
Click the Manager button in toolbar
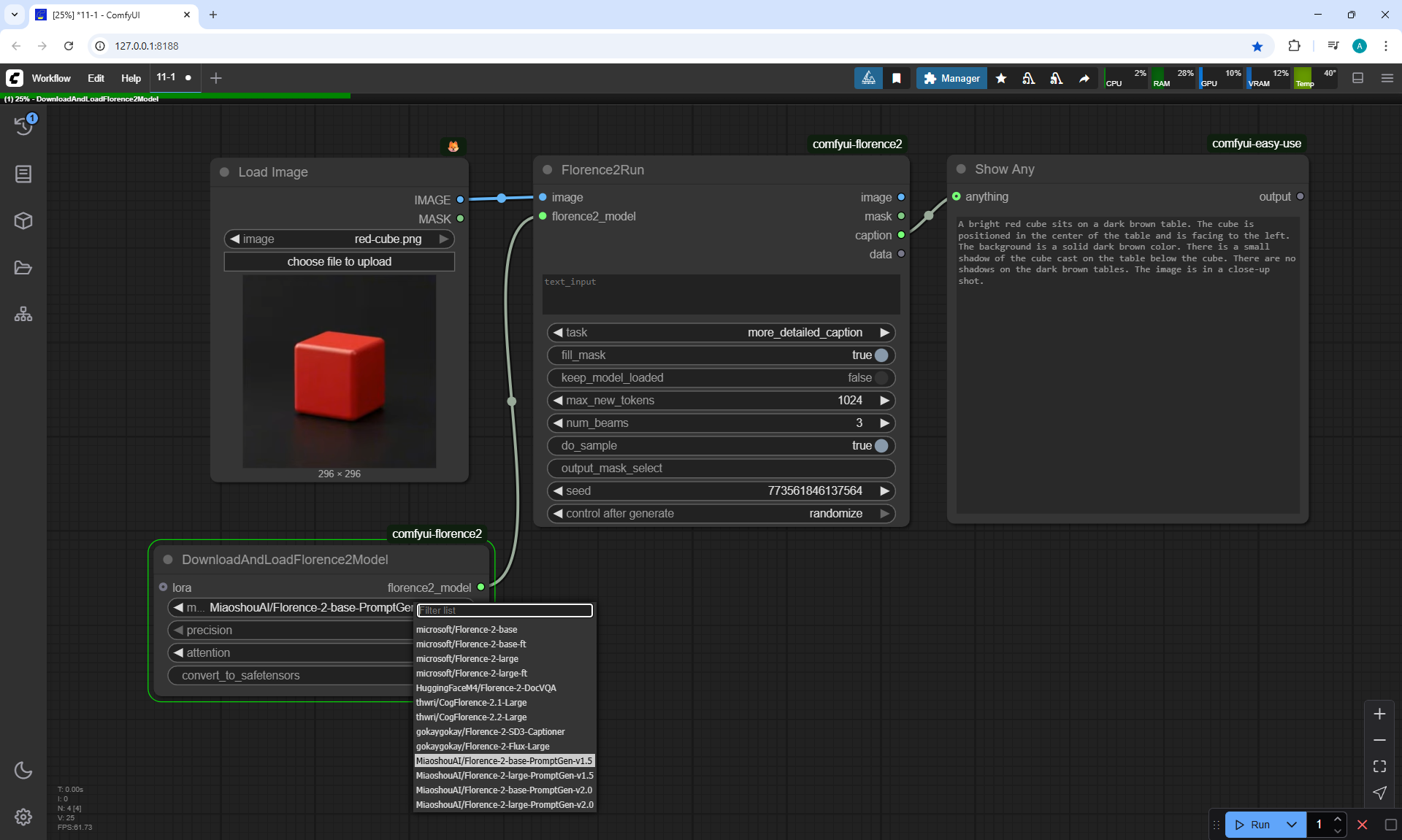click(x=951, y=78)
